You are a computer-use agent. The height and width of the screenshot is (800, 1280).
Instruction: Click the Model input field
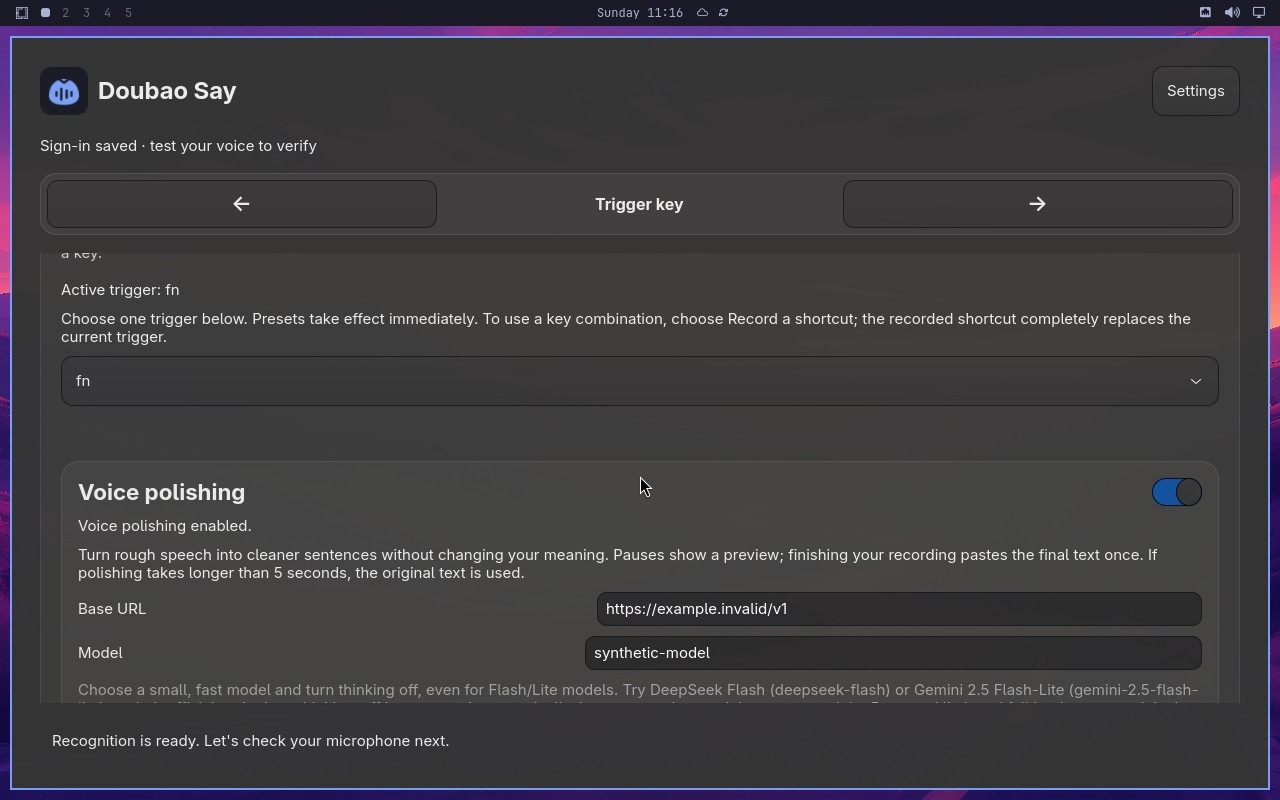coord(893,653)
